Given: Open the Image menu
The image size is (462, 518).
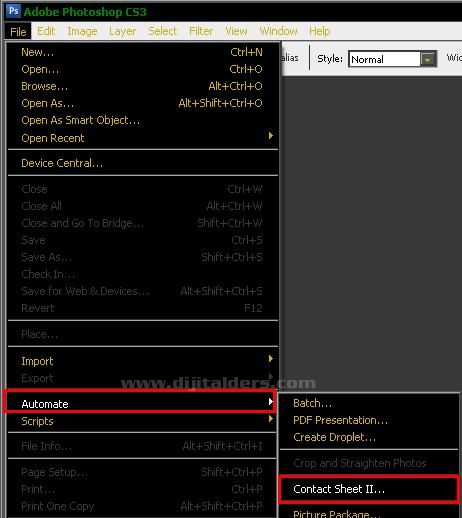Looking at the screenshot, I should click(x=82, y=31).
